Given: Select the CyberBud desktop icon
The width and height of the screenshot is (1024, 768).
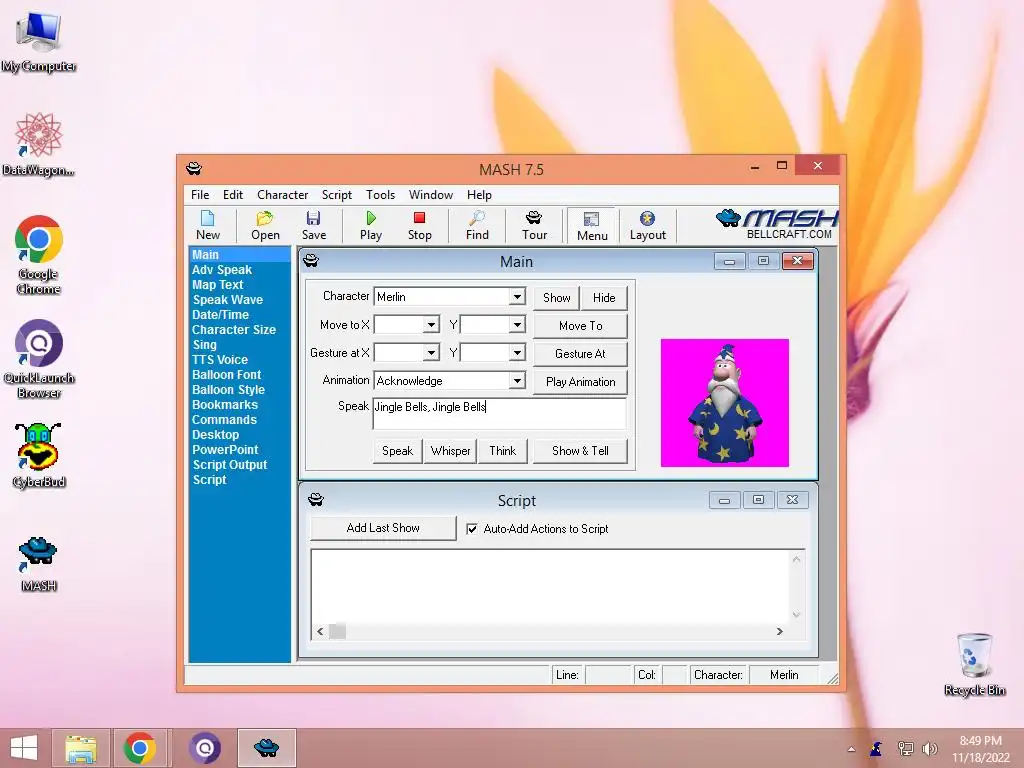Looking at the screenshot, I should [x=39, y=455].
